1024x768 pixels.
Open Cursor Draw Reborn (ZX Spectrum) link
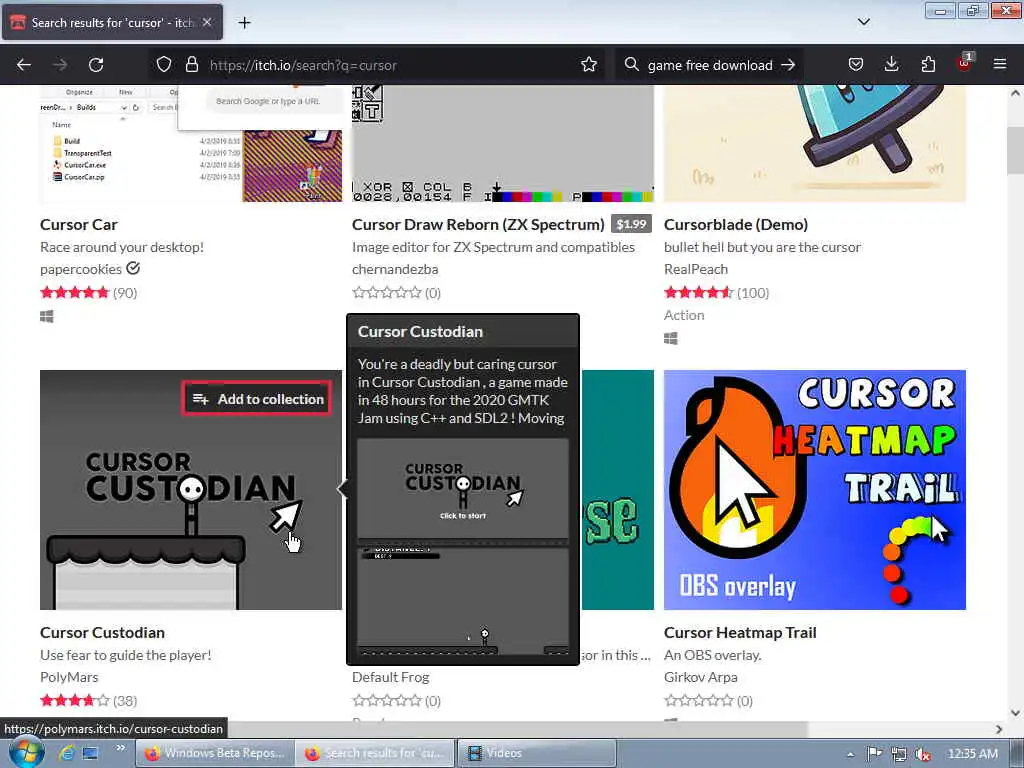pos(478,225)
